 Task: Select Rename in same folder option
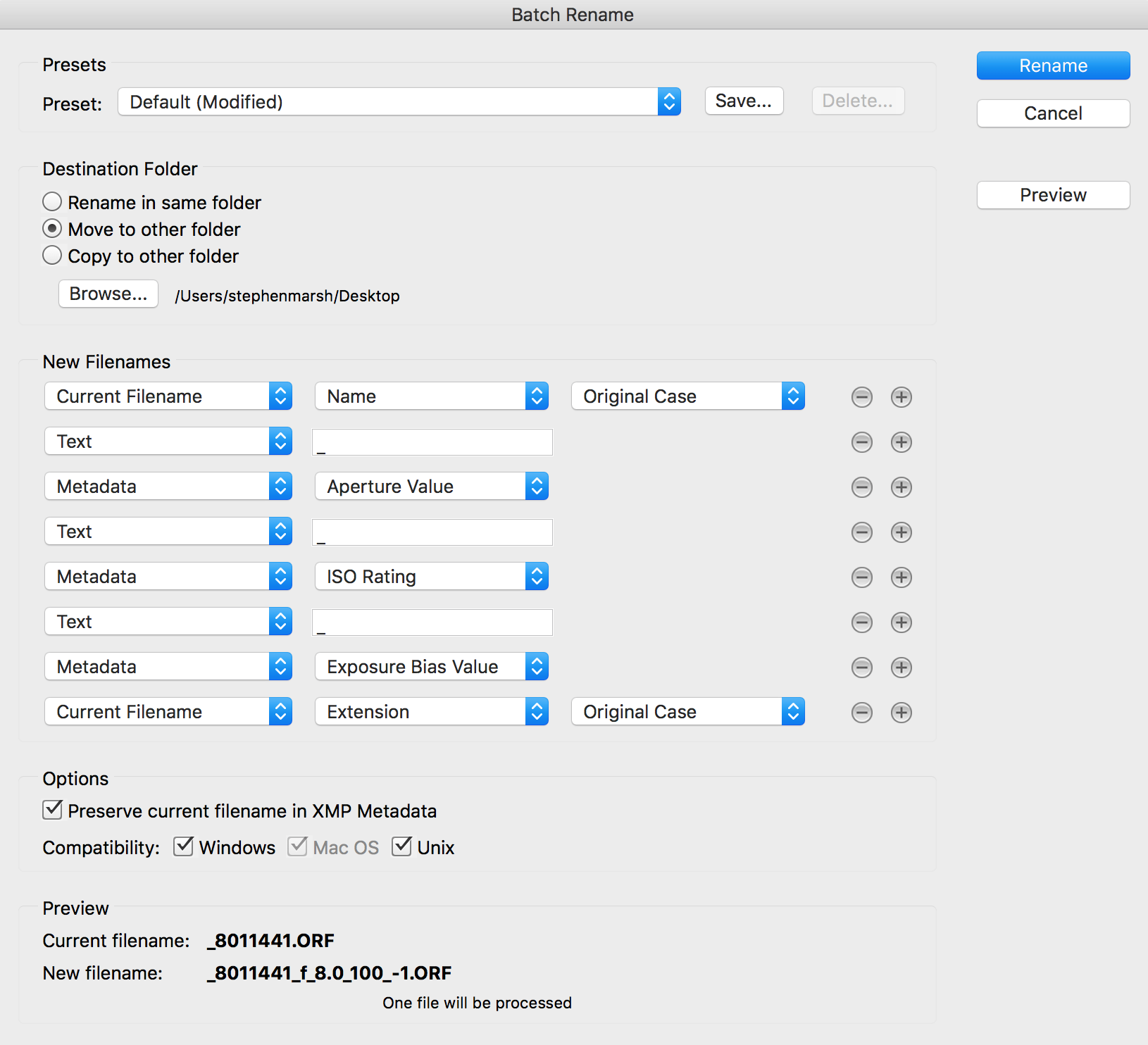(53, 202)
